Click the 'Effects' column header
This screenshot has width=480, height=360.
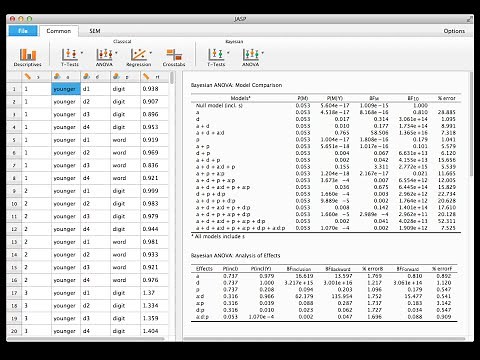(204, 269)
